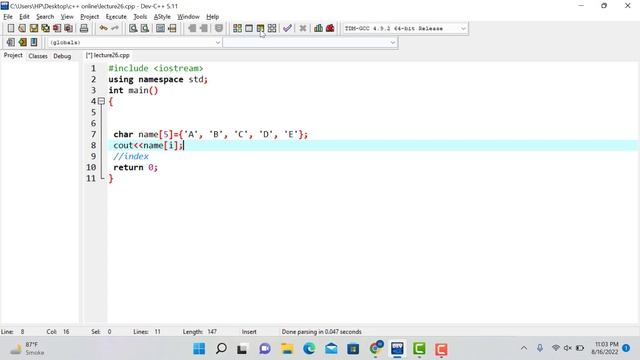The height and width of the screenshot is (360, 640).
Task: Click the Toggle Bookmark toolbar icon
Action: coord(22,42)
